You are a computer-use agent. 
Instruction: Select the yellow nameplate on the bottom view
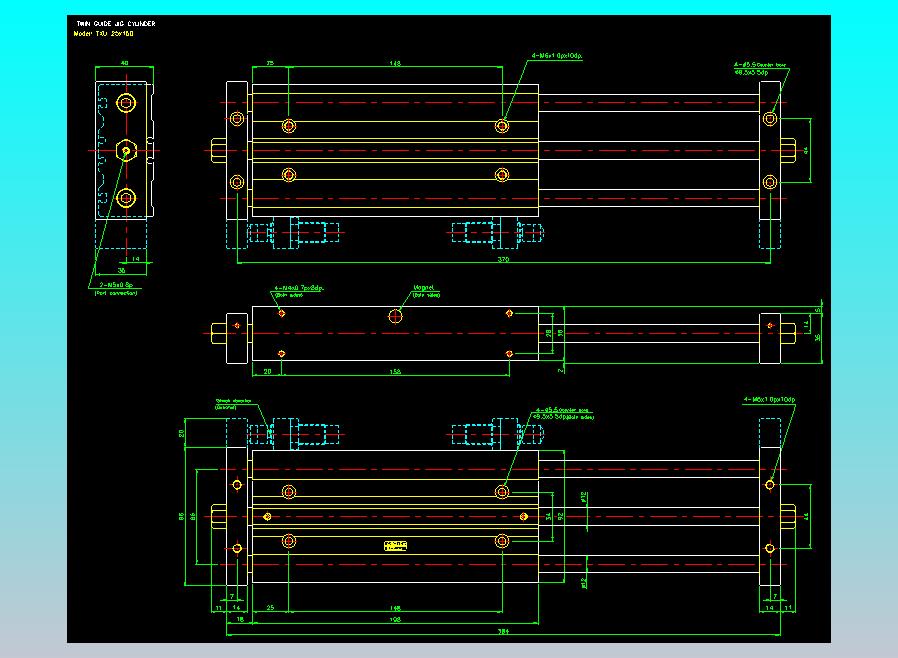(x=397, y=544)
